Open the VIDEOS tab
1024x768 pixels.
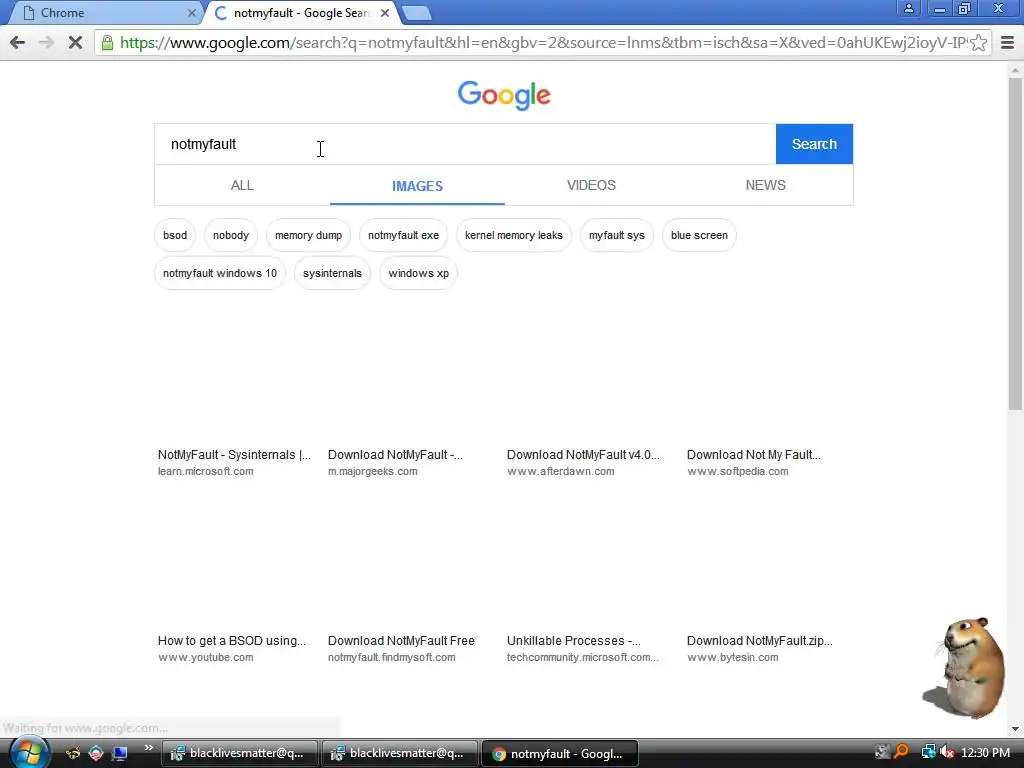591,185
